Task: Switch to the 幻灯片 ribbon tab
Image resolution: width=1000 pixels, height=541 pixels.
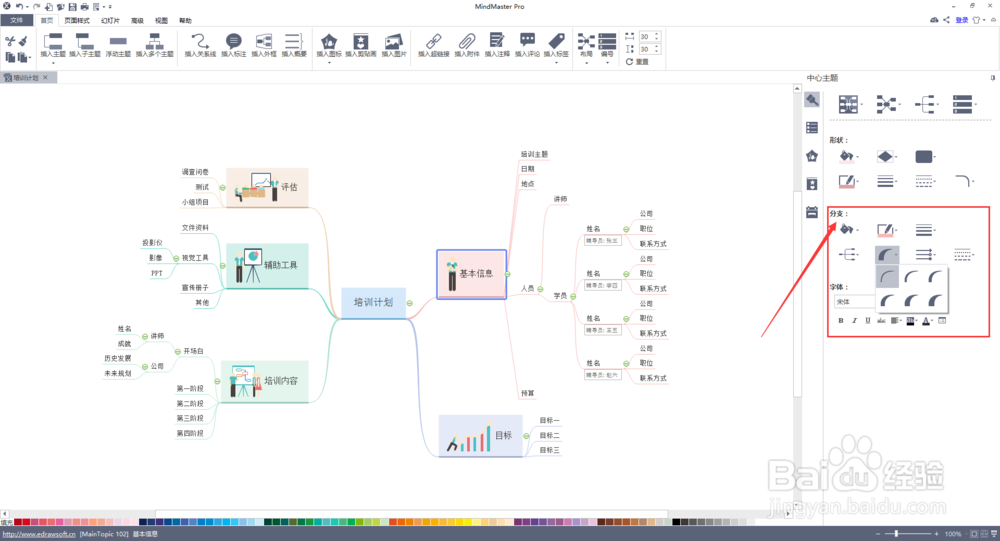Action: point(110,20)
